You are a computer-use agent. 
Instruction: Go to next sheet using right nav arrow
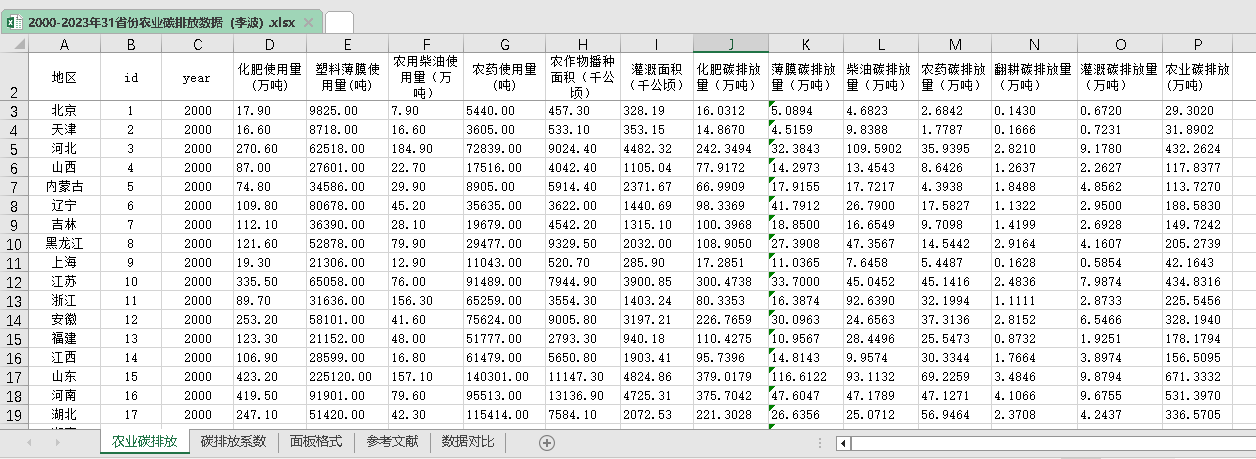(x=57, y=442)
